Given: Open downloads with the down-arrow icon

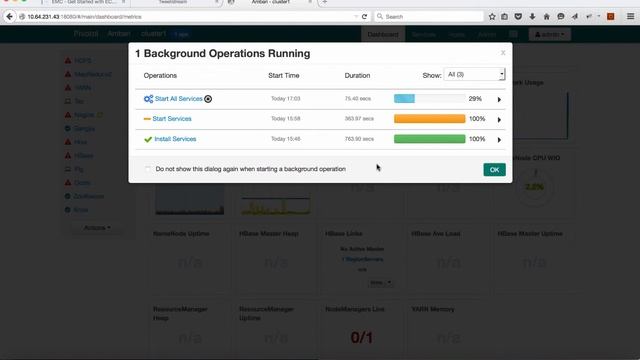Looking at the screenshot, I should 532,17.
